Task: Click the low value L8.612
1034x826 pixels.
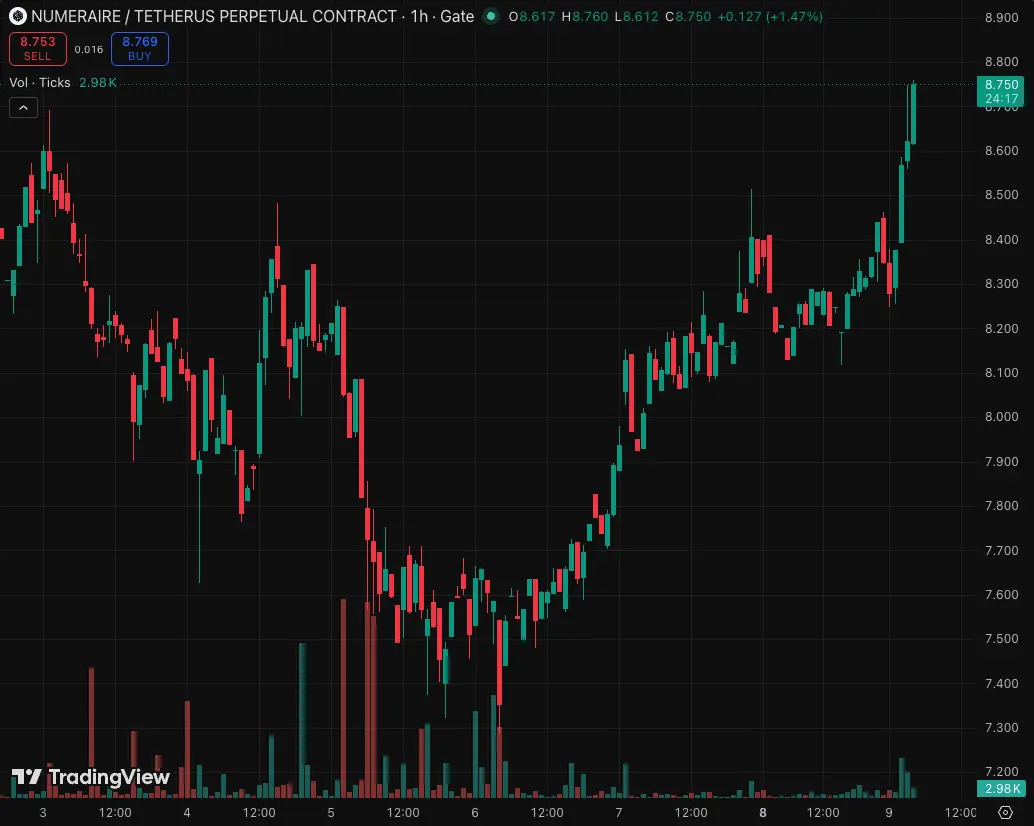Action: [x=636, y=16]
